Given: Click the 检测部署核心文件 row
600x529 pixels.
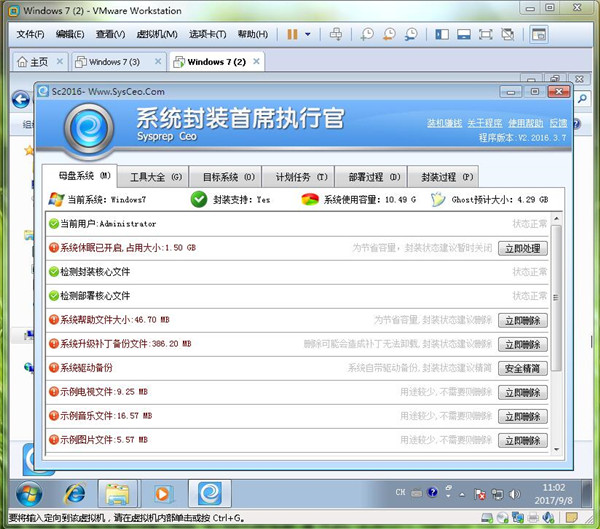Looking at the screenshot, I should click(298, 296).
